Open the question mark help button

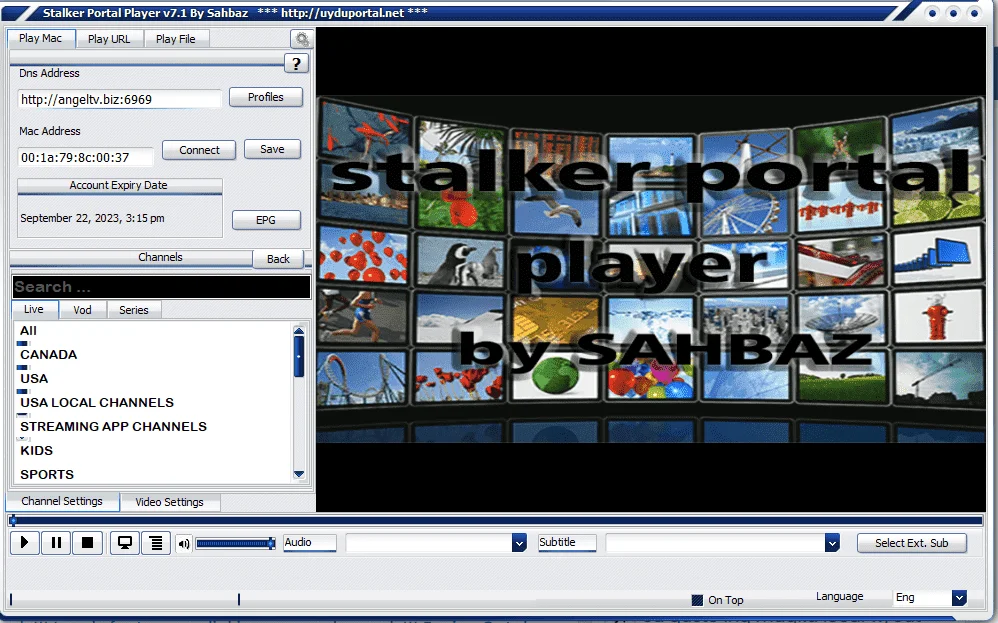(296, 63)
